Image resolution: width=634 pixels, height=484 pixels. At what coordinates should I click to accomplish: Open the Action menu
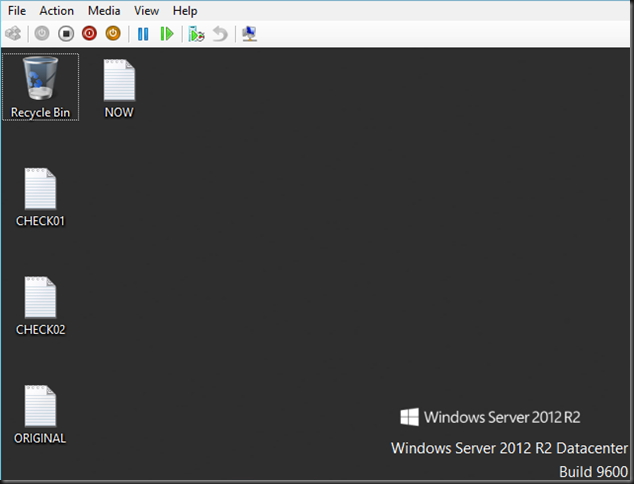click(57, 11)
